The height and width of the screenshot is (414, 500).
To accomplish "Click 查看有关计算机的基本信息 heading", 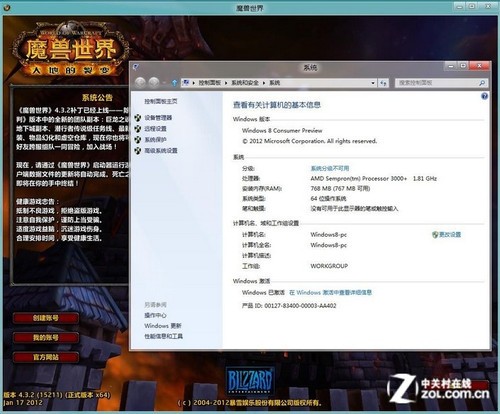I will (x=277, y=105).
